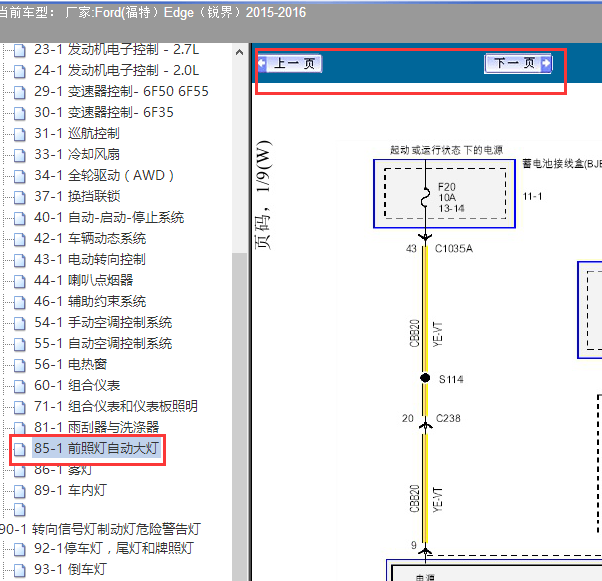Click document icon beside 31-1 巡航控制
This screenshot has height=581, width=602.
point(20,134)
